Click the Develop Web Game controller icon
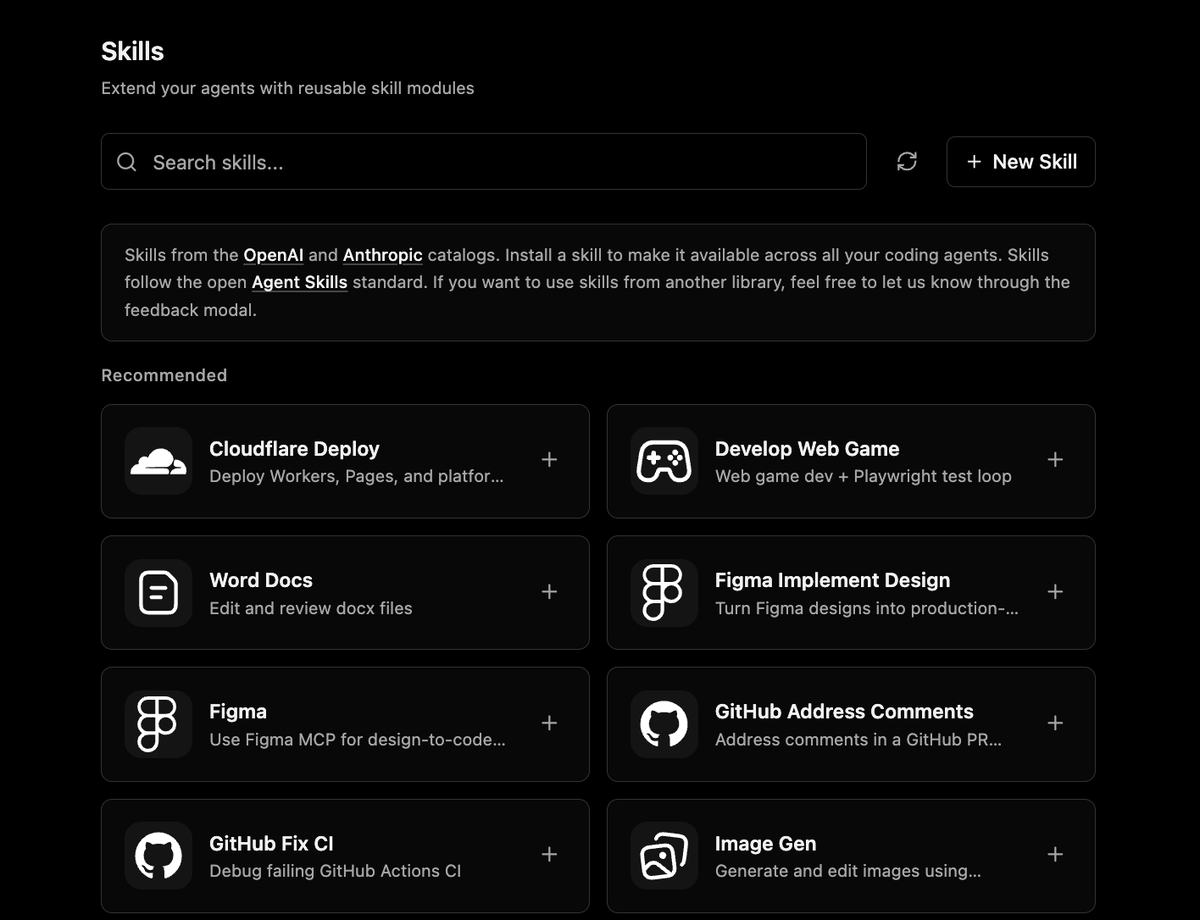Viewport: 1200px width, 920px height. [x=664, y=461]
